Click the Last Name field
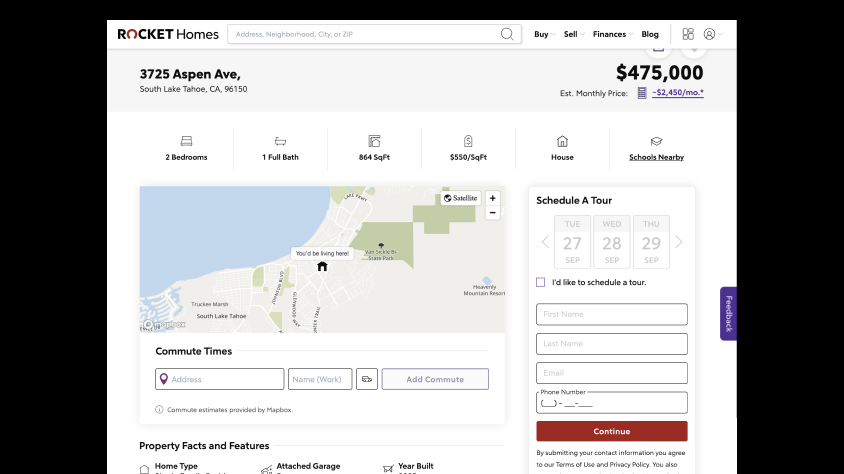Screen dimensions: 844x474 tap(611, 344)
